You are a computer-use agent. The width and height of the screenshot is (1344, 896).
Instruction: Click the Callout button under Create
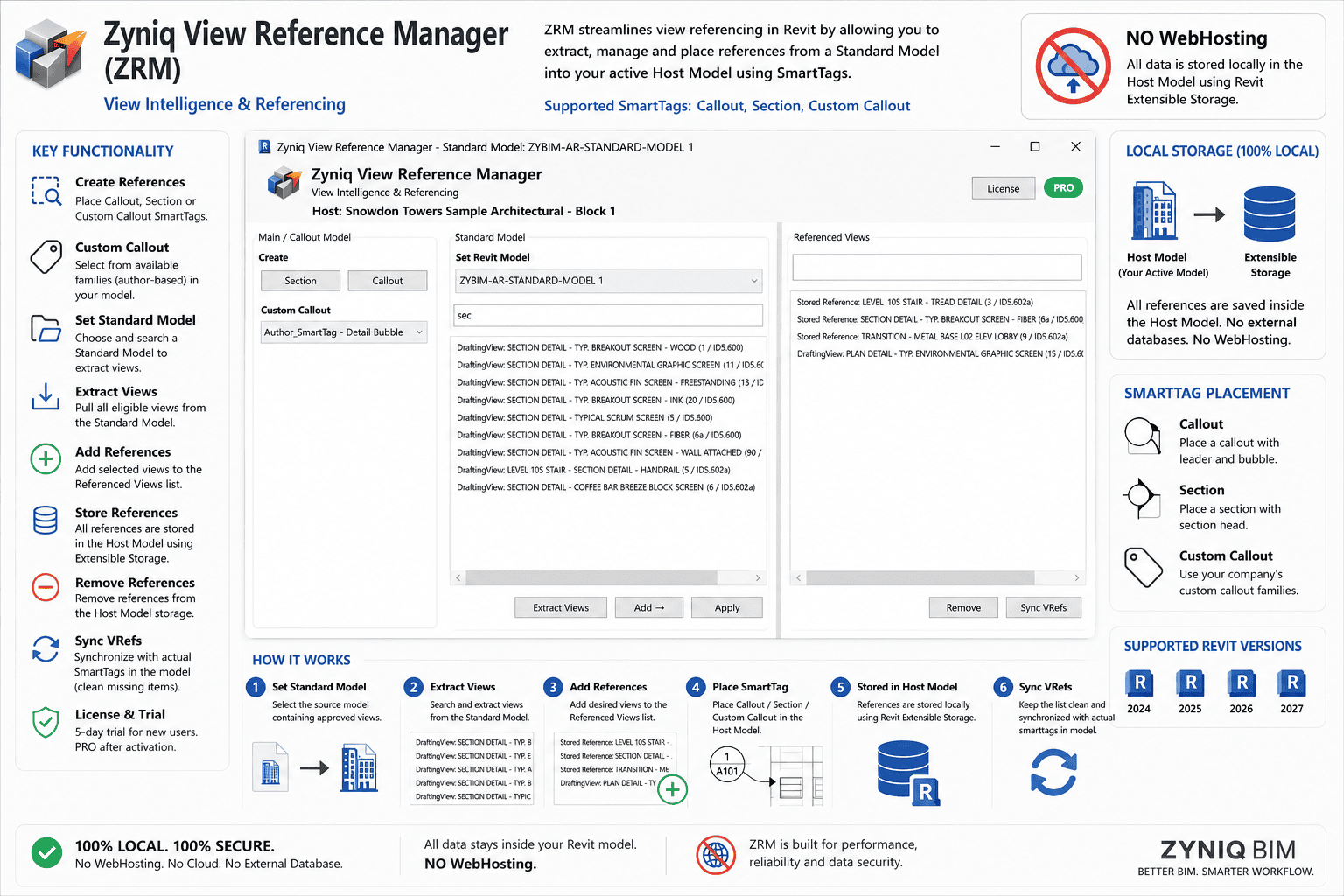388,281
